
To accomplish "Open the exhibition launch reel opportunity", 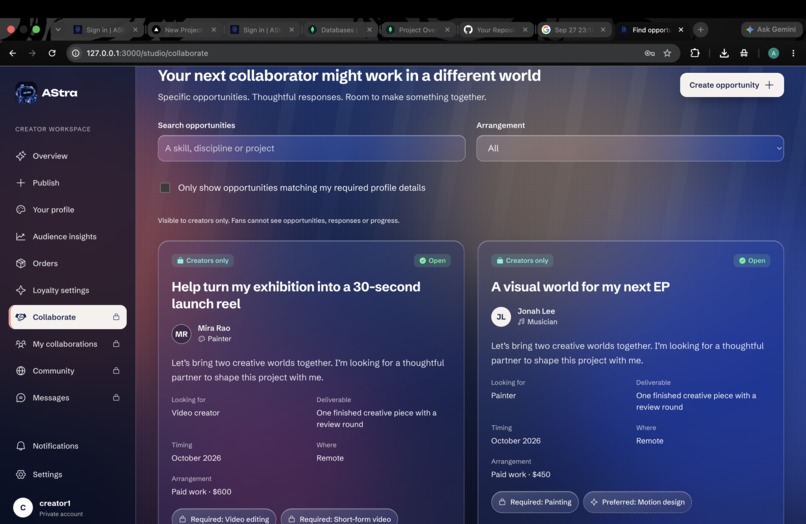I will point(296,295).
